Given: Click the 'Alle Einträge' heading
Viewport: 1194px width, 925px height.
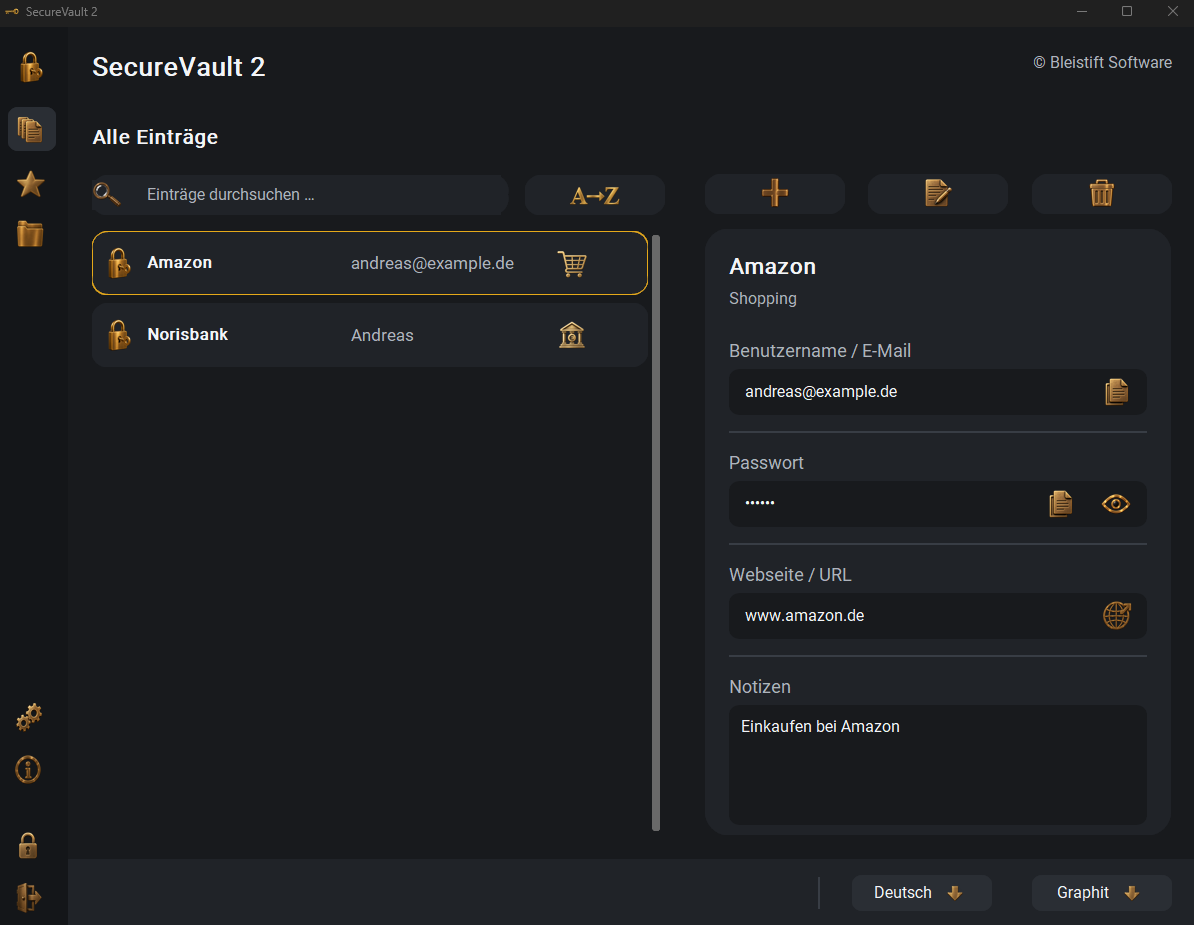Looking at the screenshot, I should tap(155, 137).
